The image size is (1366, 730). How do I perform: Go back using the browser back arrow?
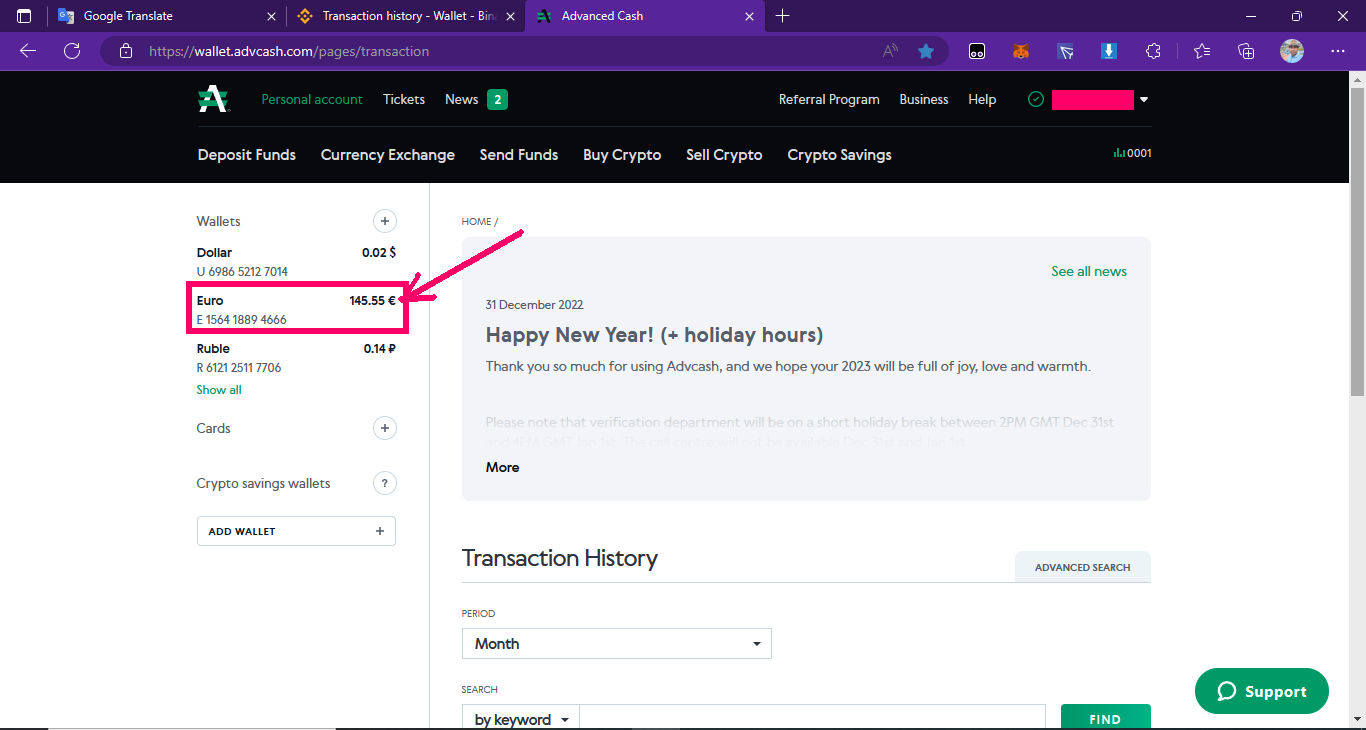point(28,51)
